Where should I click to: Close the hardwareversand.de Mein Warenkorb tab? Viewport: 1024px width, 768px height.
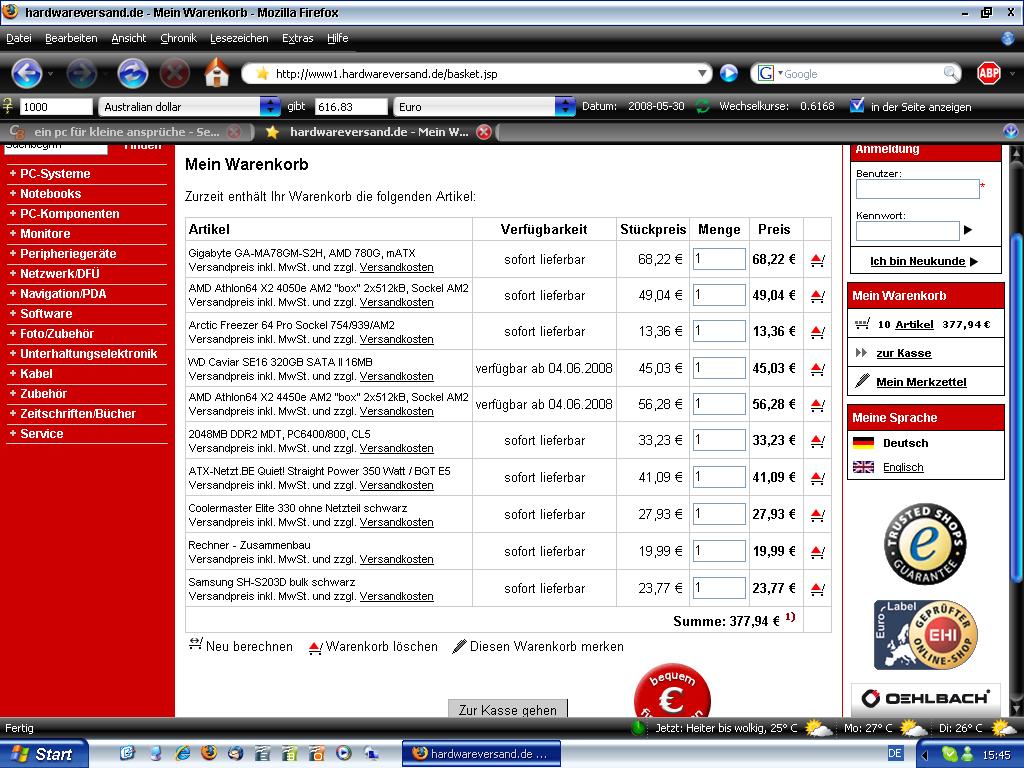[484, 132]
